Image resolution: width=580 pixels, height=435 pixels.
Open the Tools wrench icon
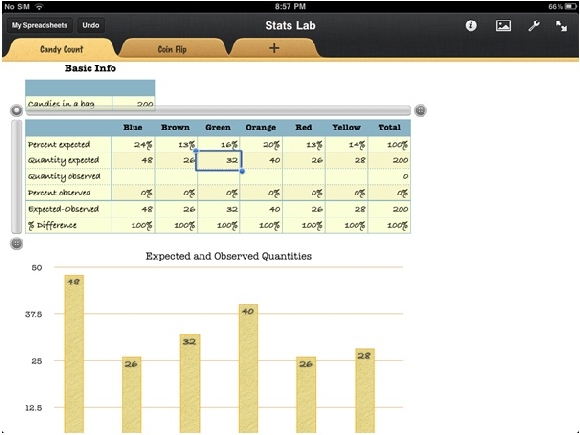click(534, 26)
